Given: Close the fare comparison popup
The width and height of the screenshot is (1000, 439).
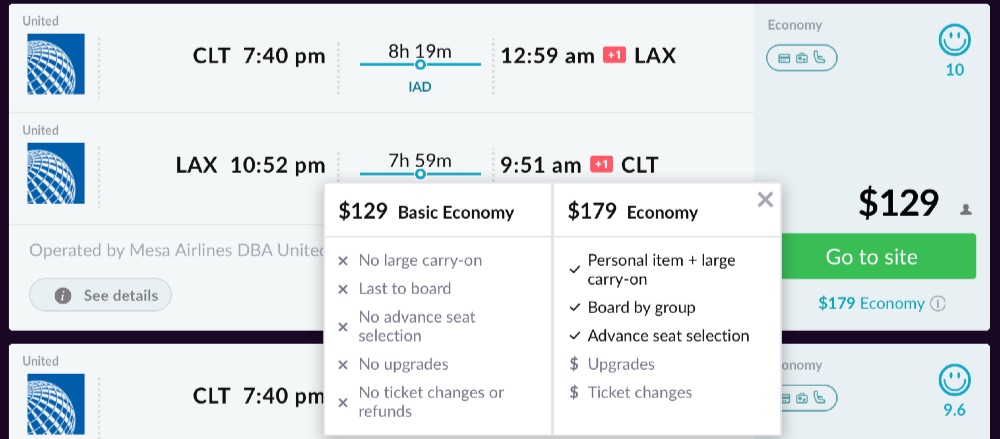Looking at the screenshot, I should (765, 200).
